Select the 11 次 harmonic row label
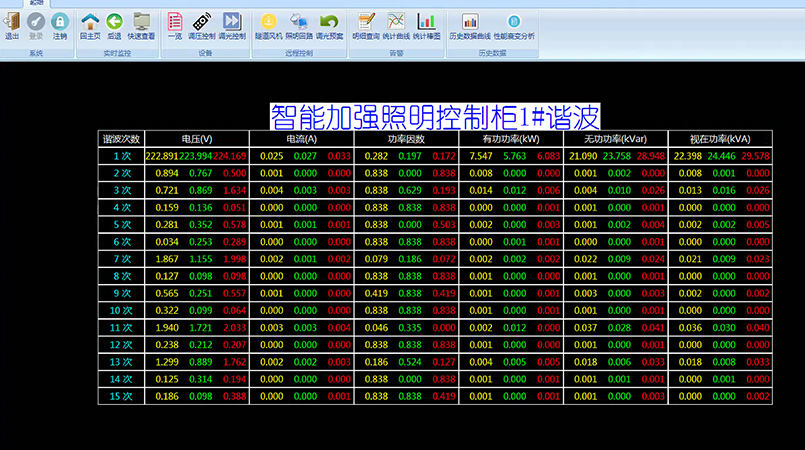The height and width of the screenshot is (450, 805). tap(121, 328)
